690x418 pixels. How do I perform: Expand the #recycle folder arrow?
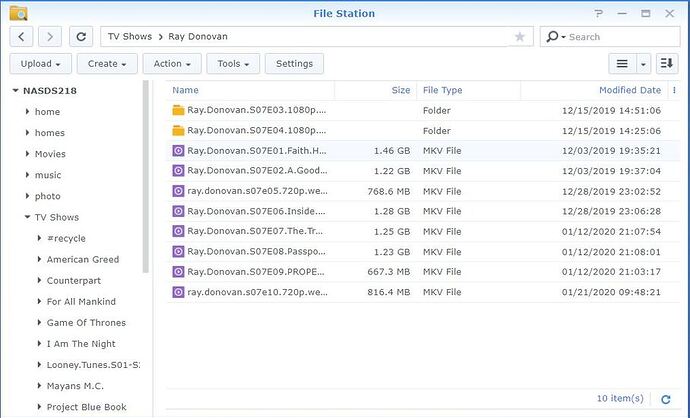pos(39,238)
